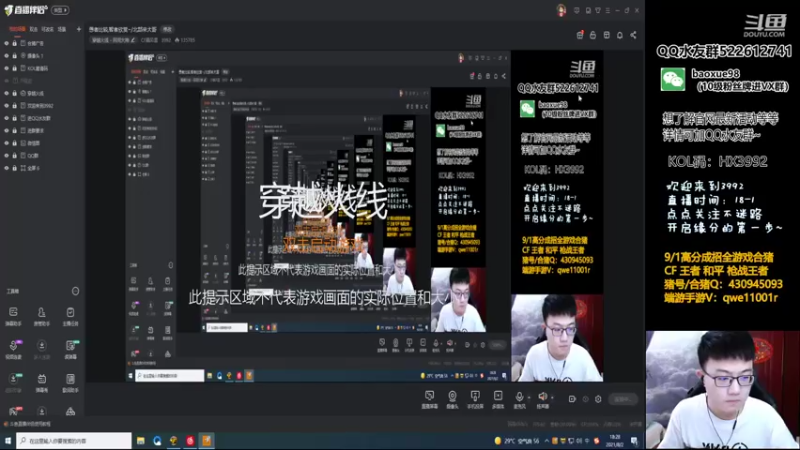
Task: Open the red NetEase Music taskbar icon
Action: pos(190,441)
